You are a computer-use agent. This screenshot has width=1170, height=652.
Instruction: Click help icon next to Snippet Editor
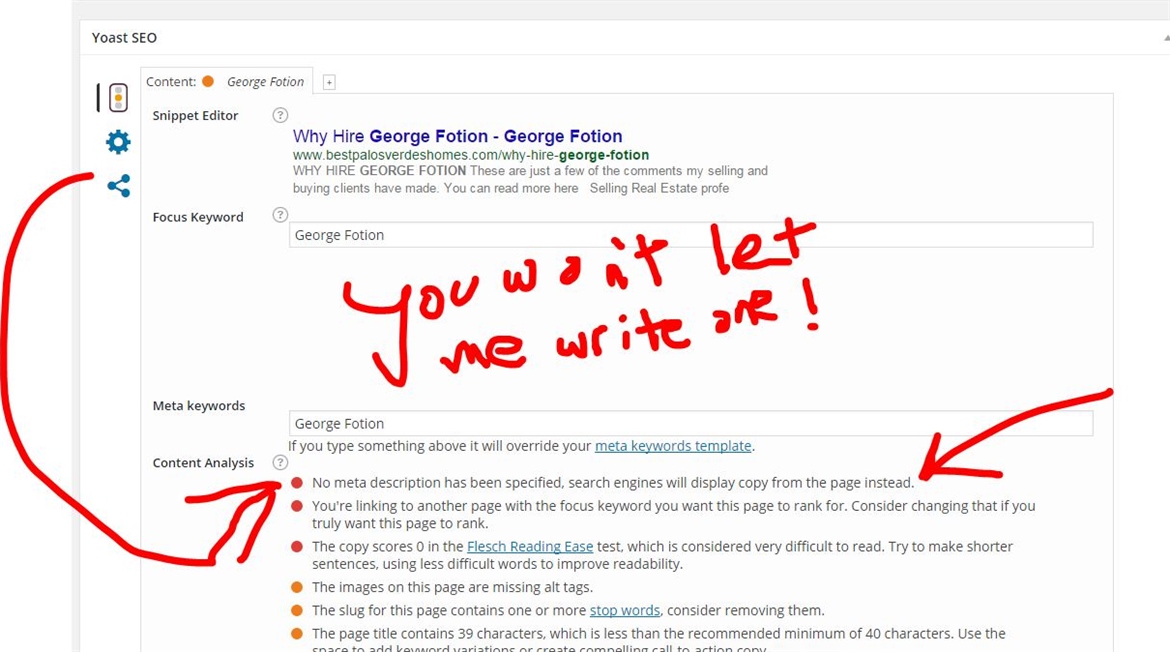[280, 115]
